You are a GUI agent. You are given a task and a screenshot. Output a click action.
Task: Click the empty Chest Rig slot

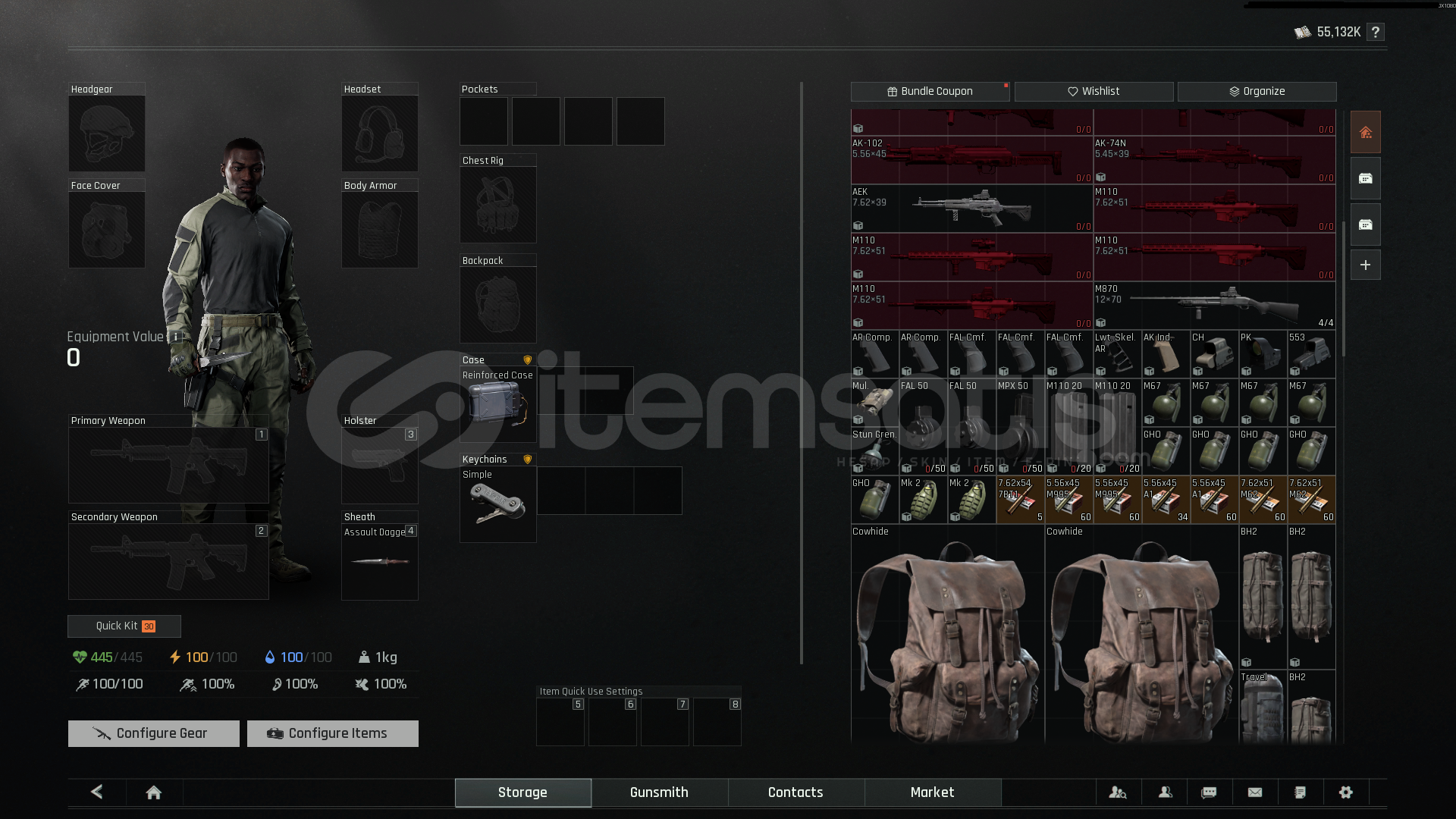[497, 205]
